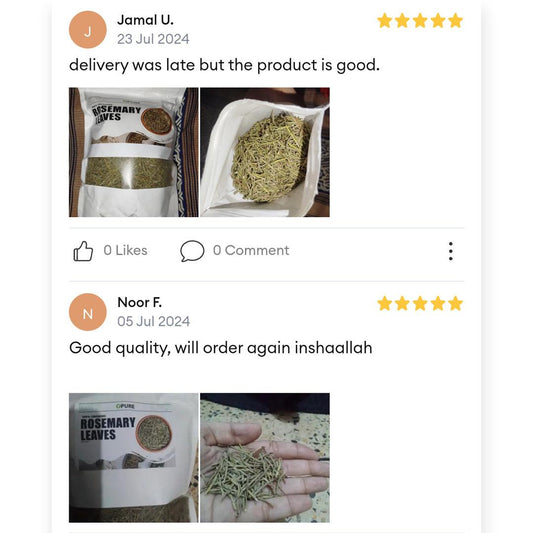
Task: Click the 23 Jul 2024 review date
Action: click(153, 39)
